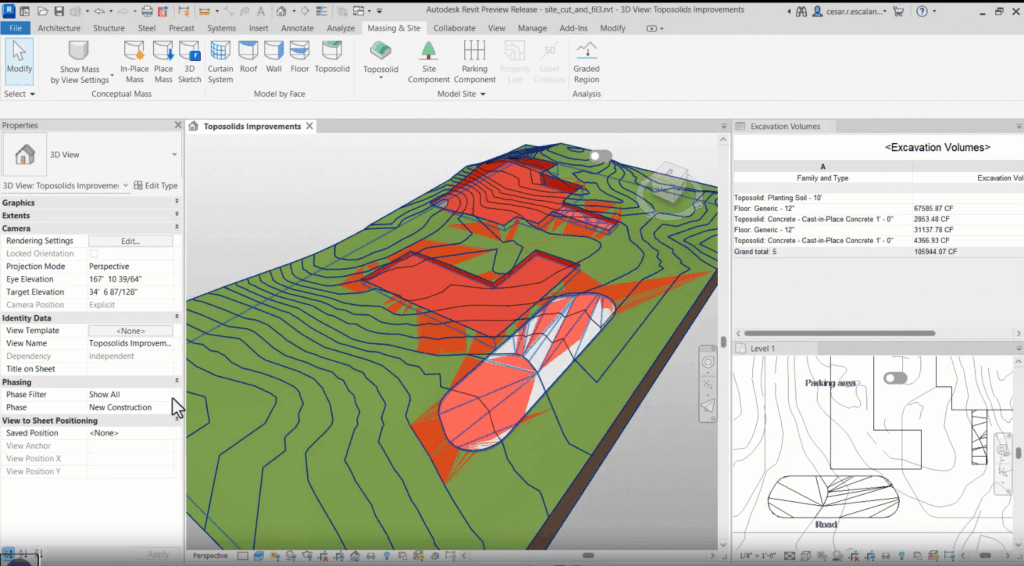Click Show Mass by View Settings
This screenshot has height=566, width=1024.
(80, 62)
